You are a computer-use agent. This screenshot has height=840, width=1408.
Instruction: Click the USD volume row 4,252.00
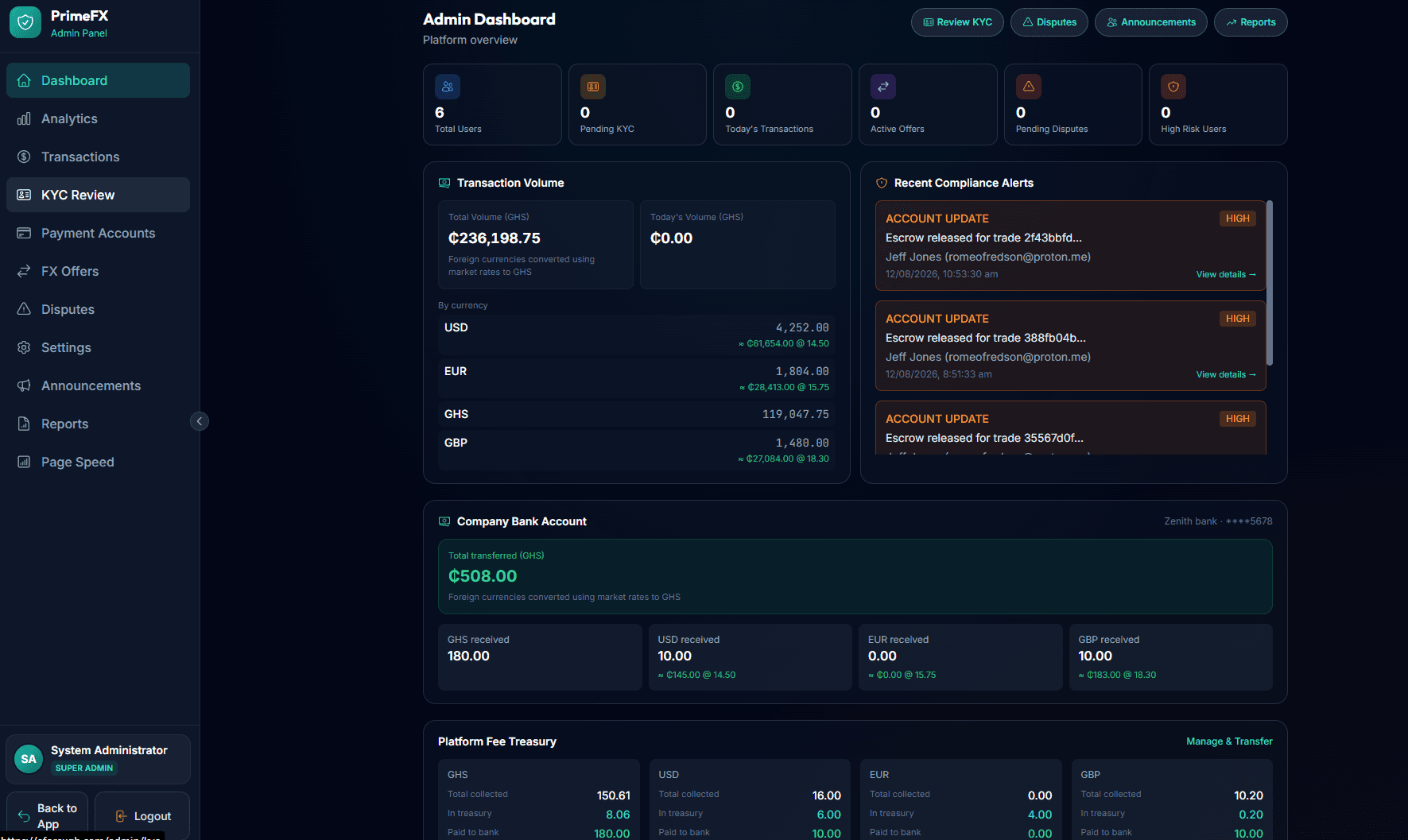pyautogui.click(x=636, y=335)
